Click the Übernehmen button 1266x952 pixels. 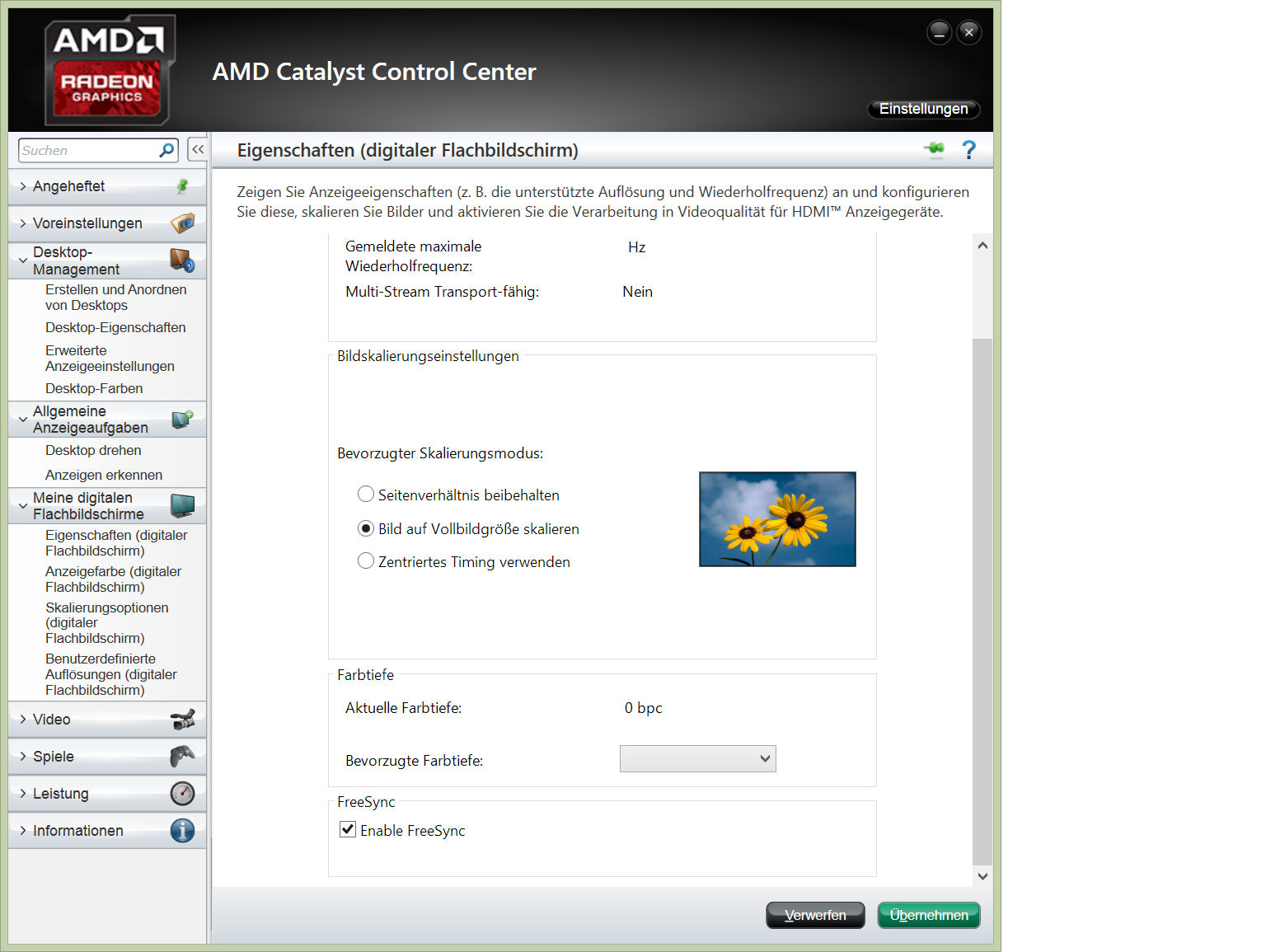pos(928,915)
